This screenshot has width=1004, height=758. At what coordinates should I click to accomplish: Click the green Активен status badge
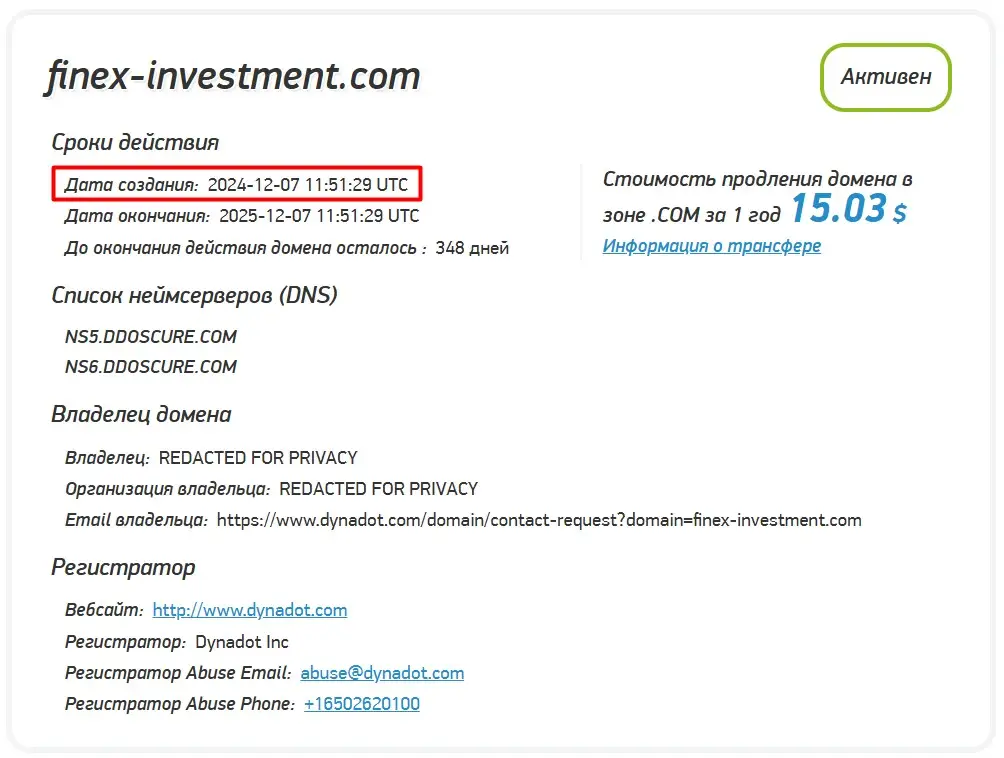coord(884,77)
